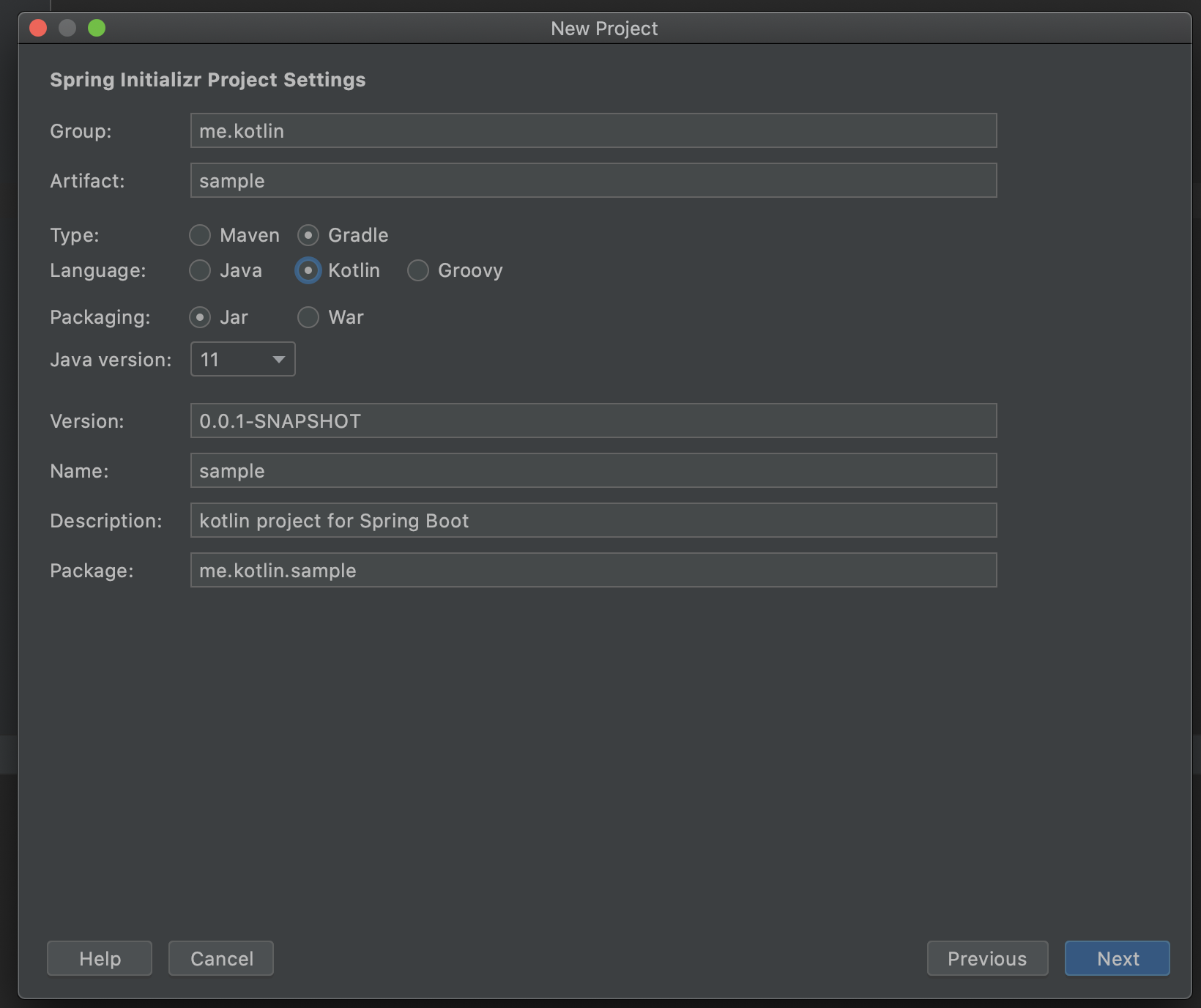Open the Java version dropdown

243,359
